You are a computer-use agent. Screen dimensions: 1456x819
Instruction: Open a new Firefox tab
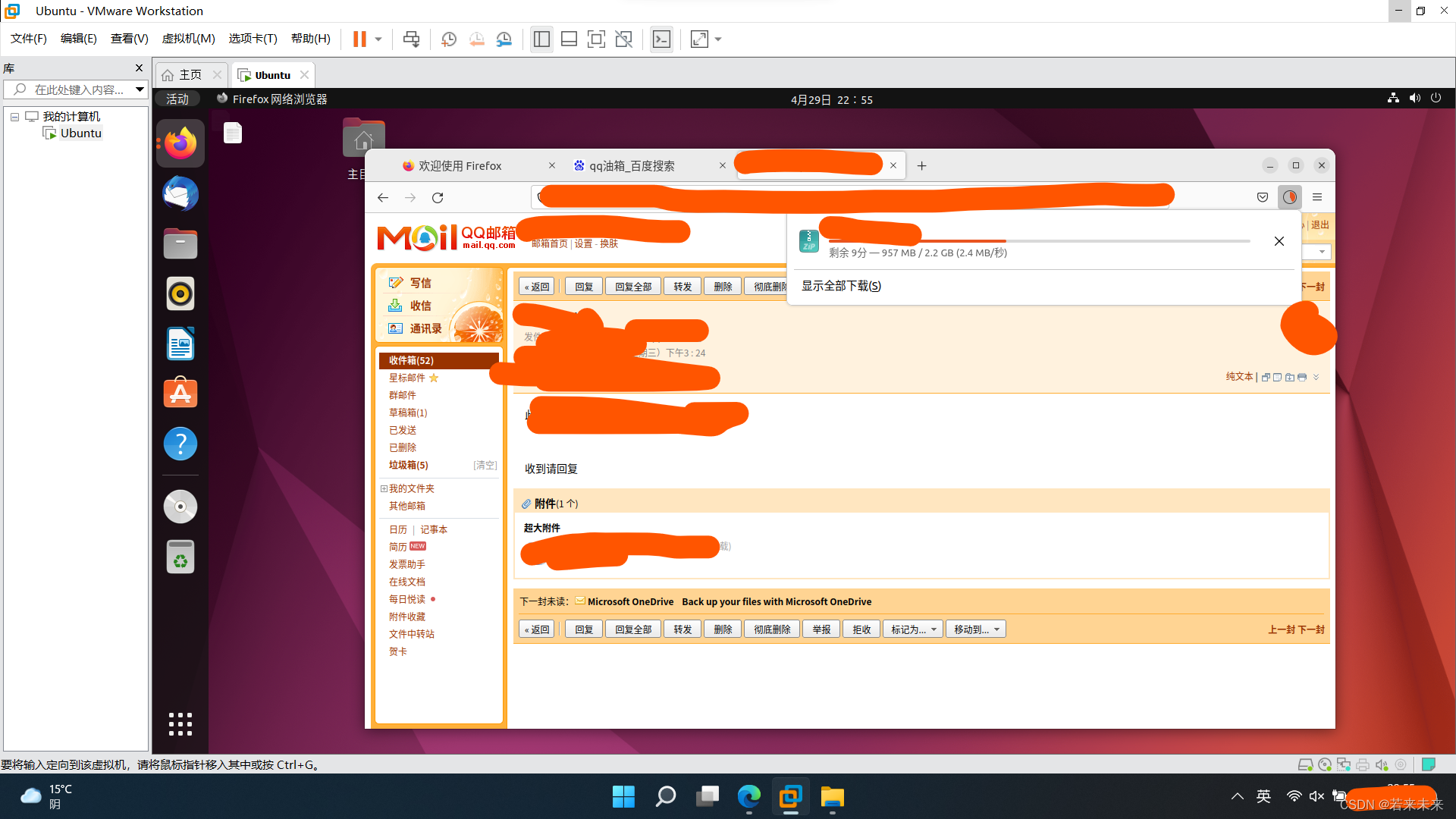coord(921,165)
